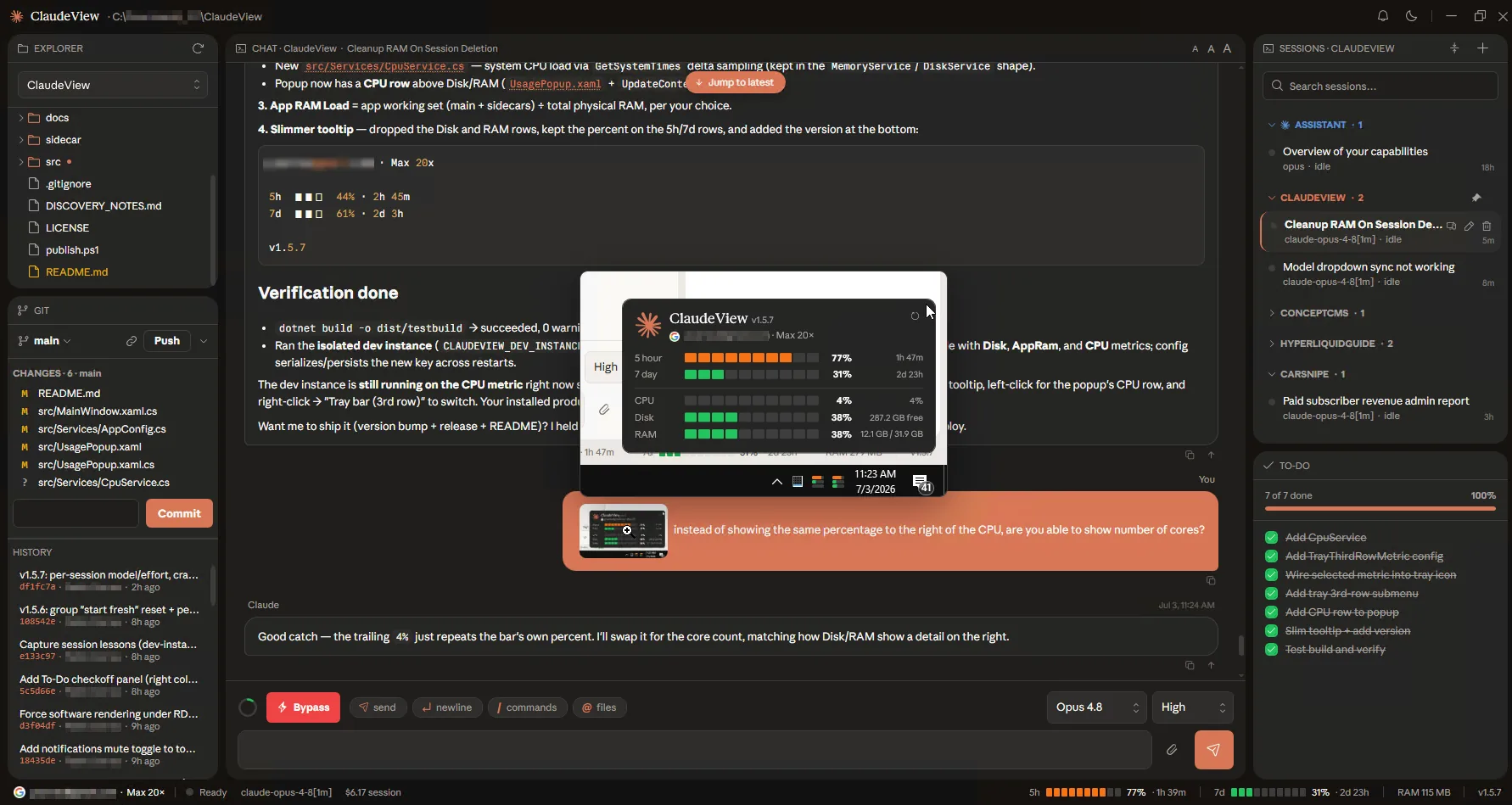This screenshot has height=805, width=1512.
Task: Click the files mention chip
Action: pos(600,707)
